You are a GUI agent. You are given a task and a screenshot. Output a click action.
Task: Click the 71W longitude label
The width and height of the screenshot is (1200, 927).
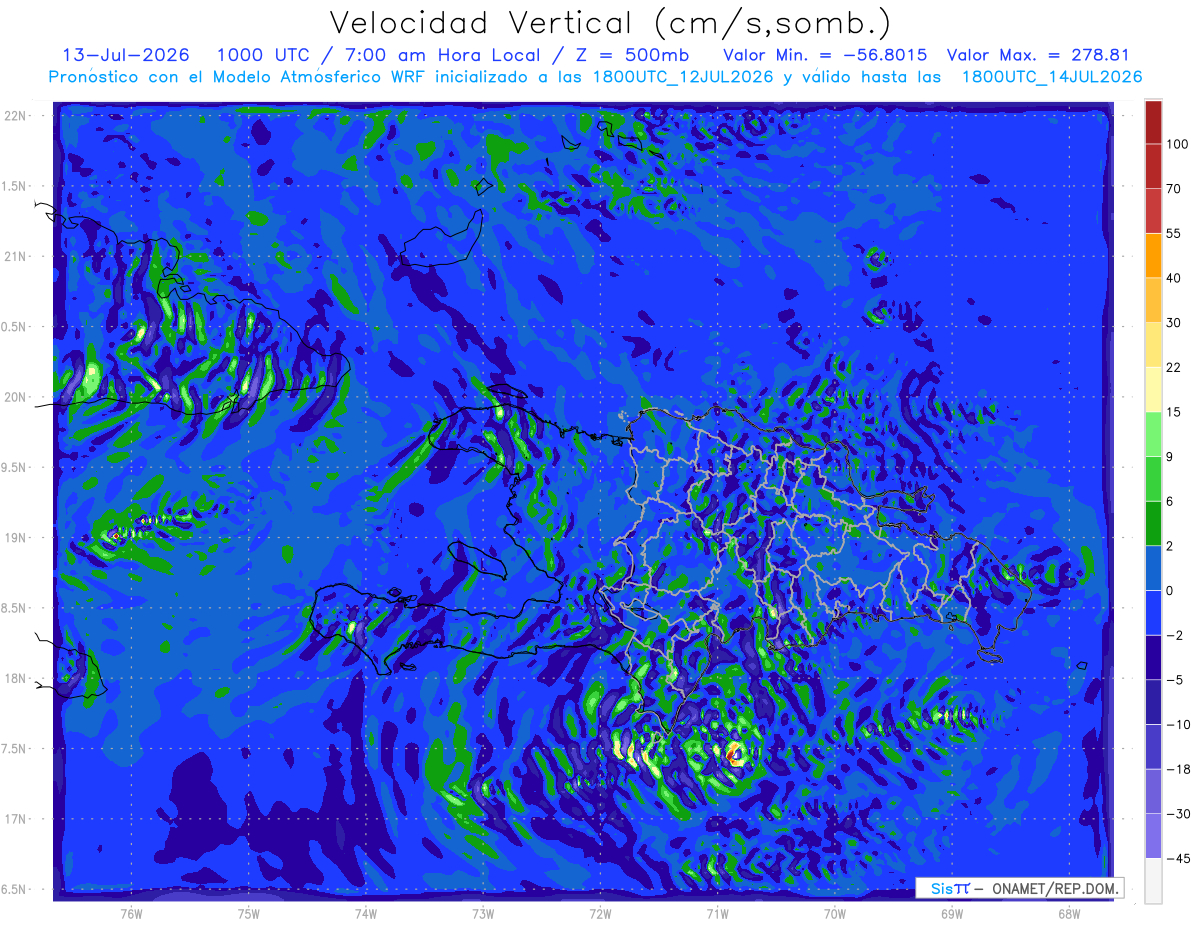pos(717,913)
